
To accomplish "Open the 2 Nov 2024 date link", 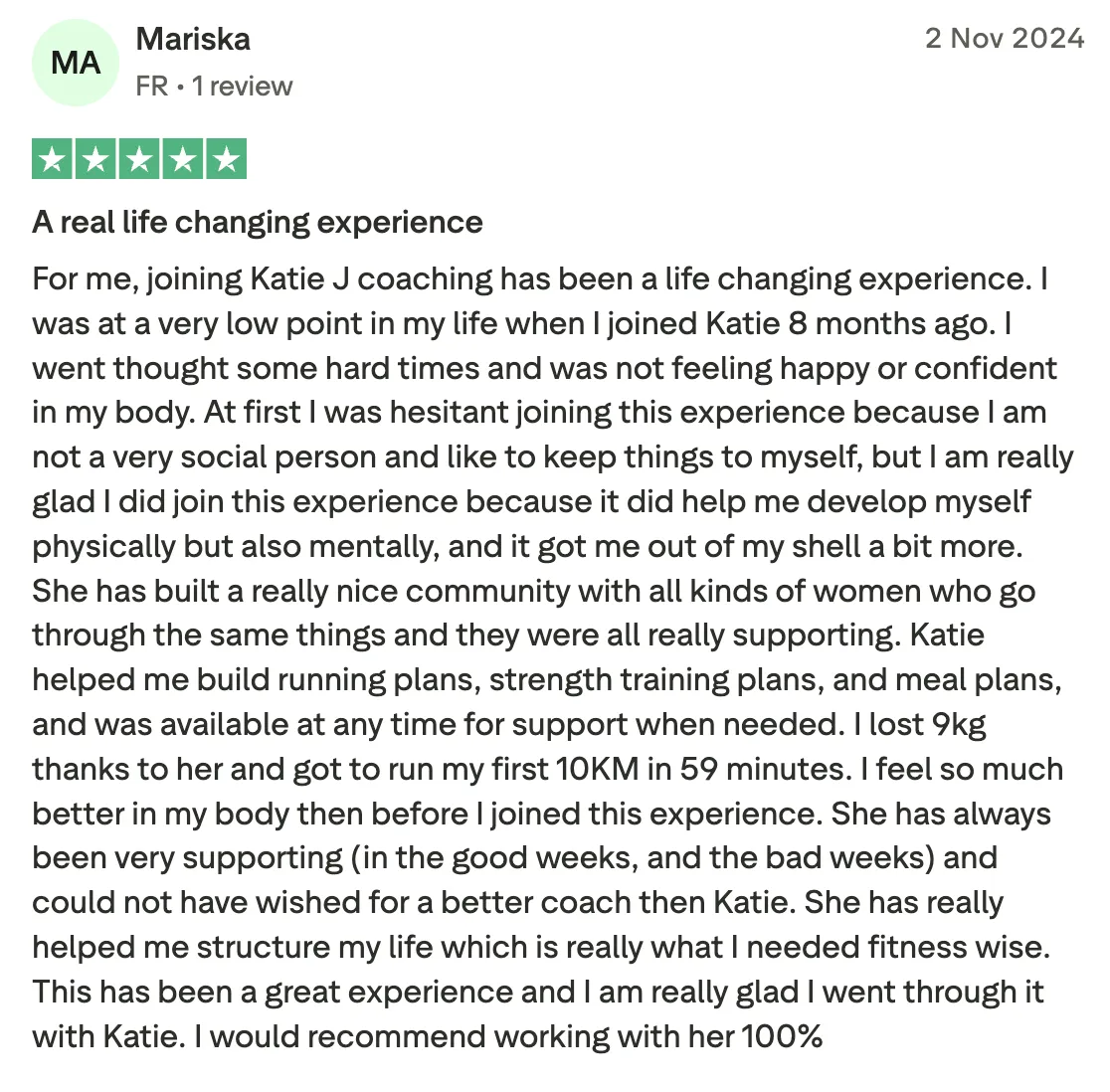I will pos(1004,39).
